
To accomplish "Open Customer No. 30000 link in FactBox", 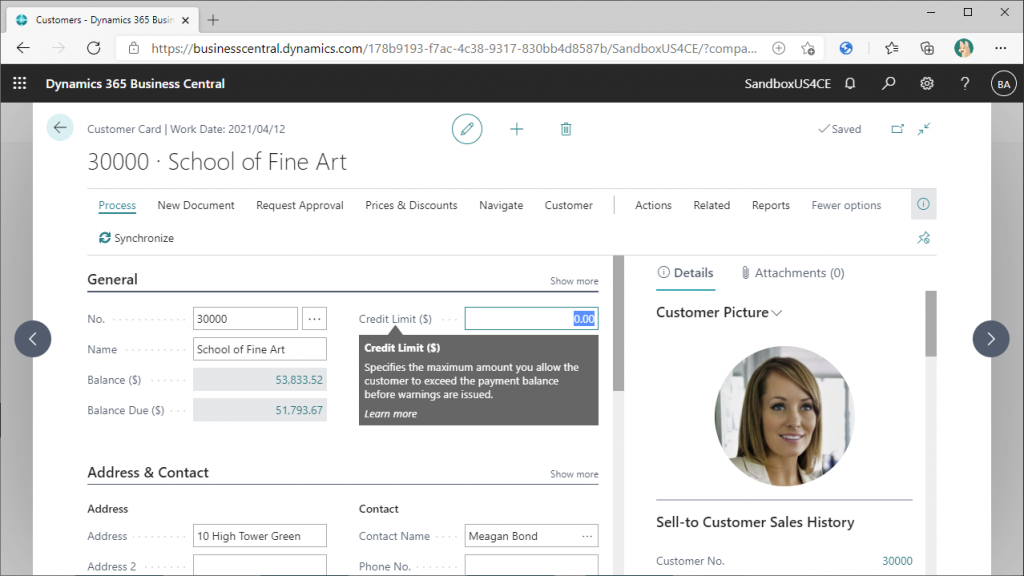I will click(897, 561).
